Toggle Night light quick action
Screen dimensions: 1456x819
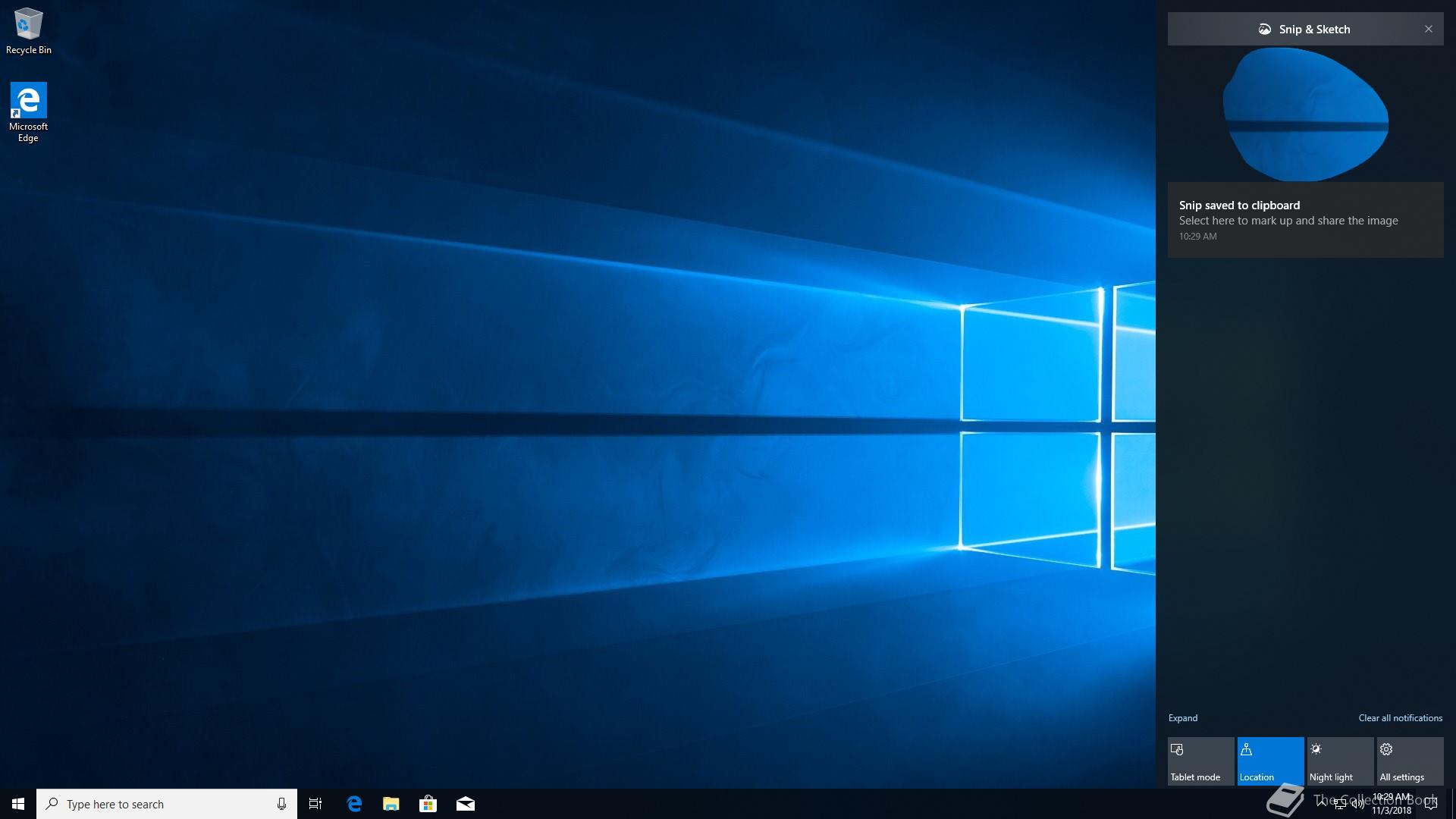pyautogui.click(x=1341, y=761)
